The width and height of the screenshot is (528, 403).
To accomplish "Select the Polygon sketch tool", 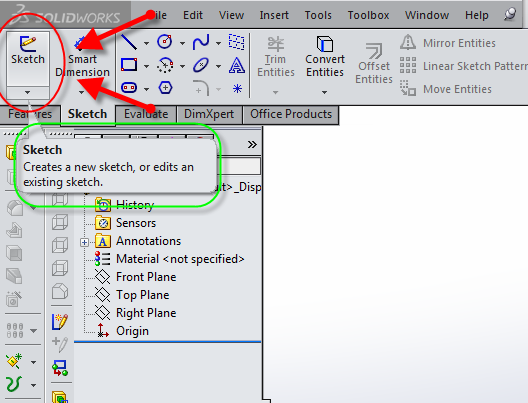I will 165,88.
